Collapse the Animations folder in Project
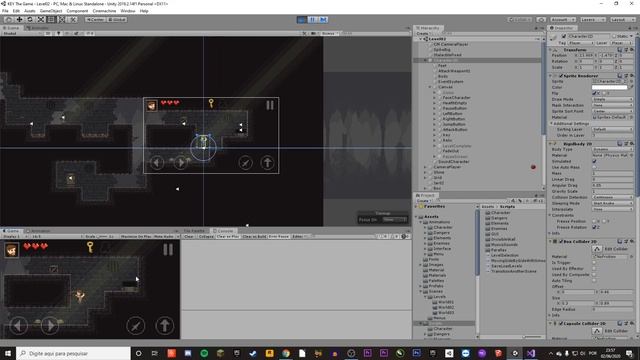This screenshot has width=640, height=360. 421,222
